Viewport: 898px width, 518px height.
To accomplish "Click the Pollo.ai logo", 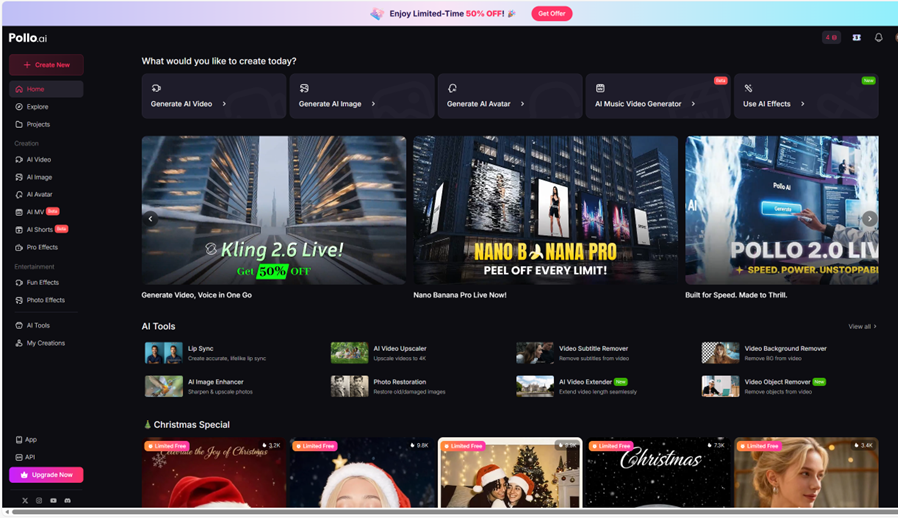I will point(27,38).
